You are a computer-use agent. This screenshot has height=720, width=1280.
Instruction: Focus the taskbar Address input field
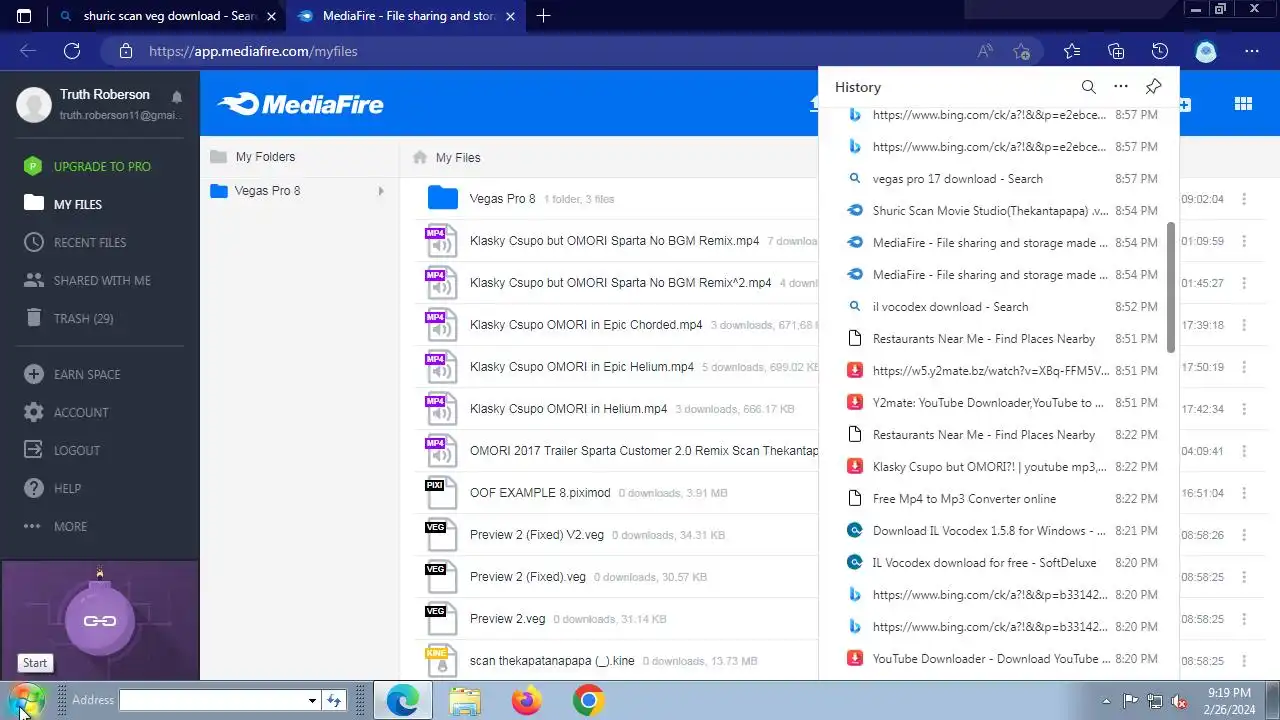click(212, 701)
